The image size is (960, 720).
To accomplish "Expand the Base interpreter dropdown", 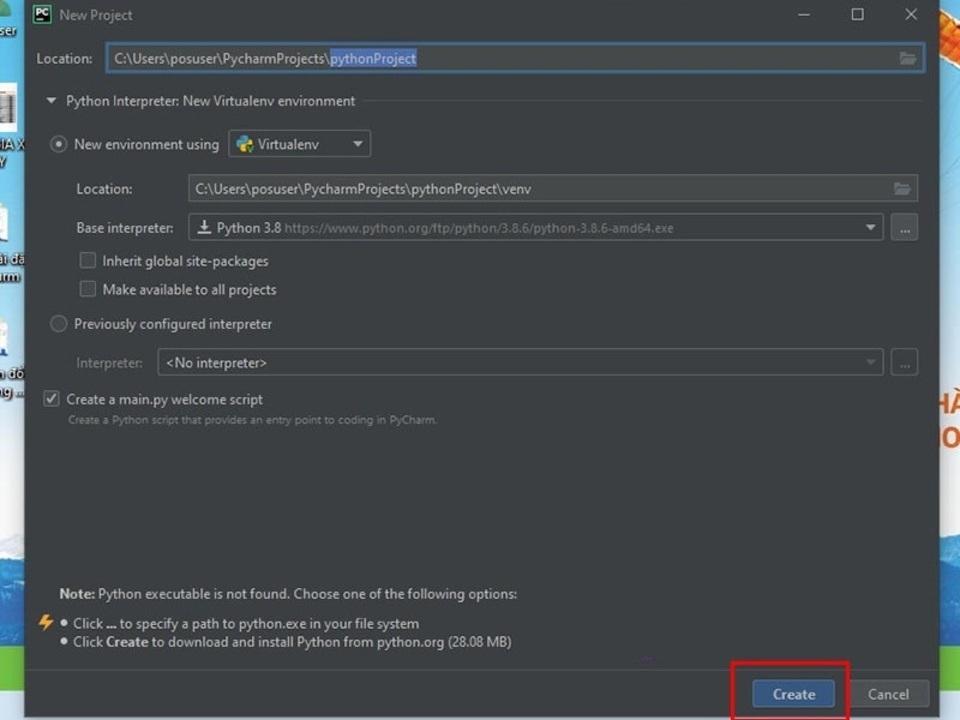I will tap(870, 227).
